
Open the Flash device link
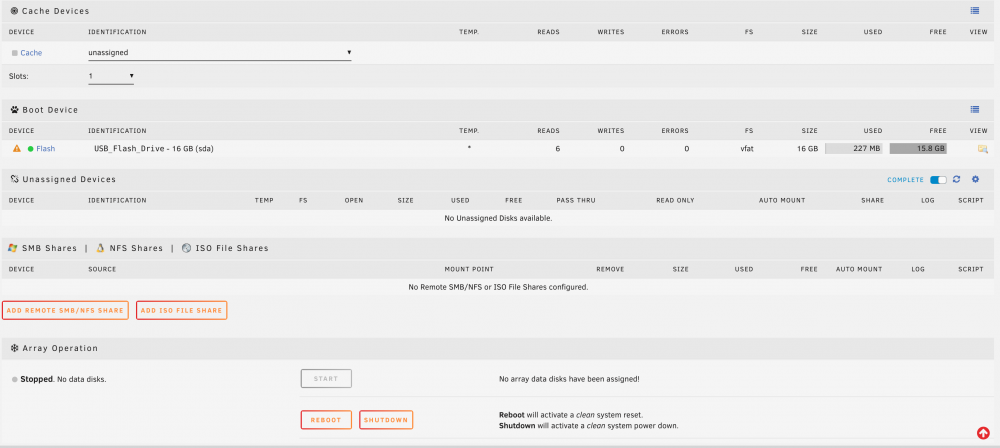click(x=45, y=149)
